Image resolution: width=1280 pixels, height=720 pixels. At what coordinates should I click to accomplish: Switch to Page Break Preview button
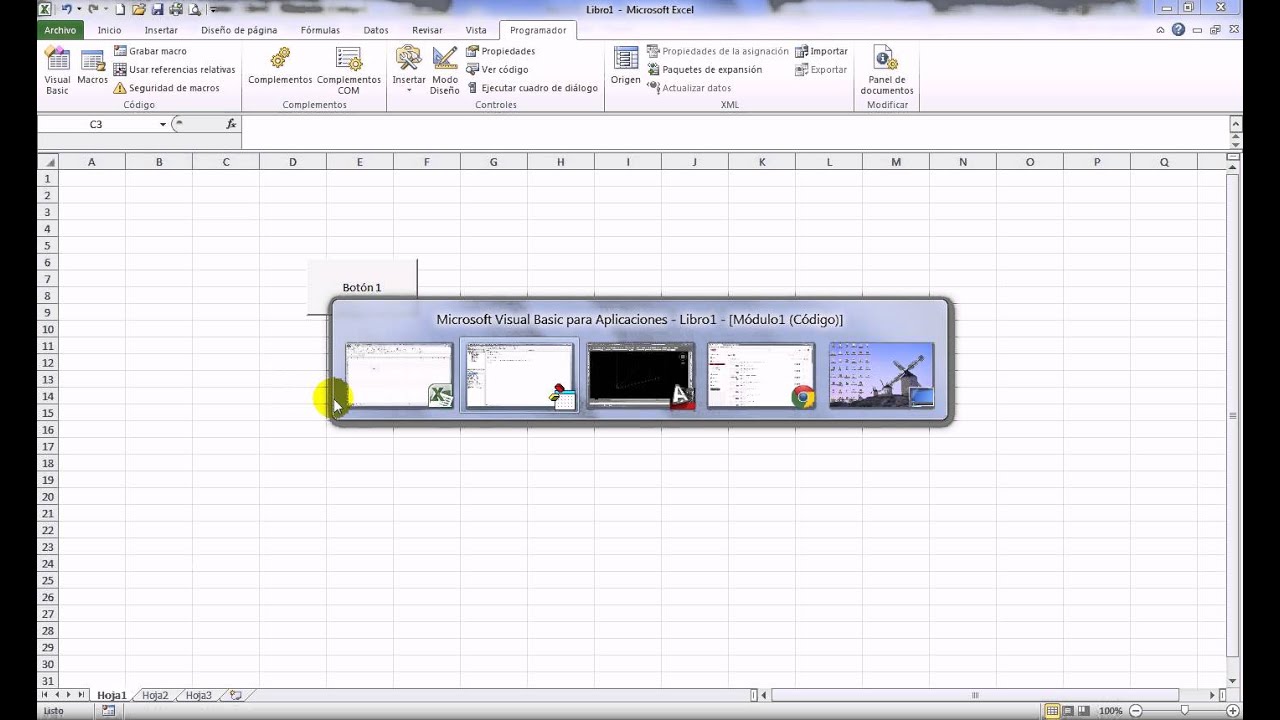click(x=1084, y=711)
